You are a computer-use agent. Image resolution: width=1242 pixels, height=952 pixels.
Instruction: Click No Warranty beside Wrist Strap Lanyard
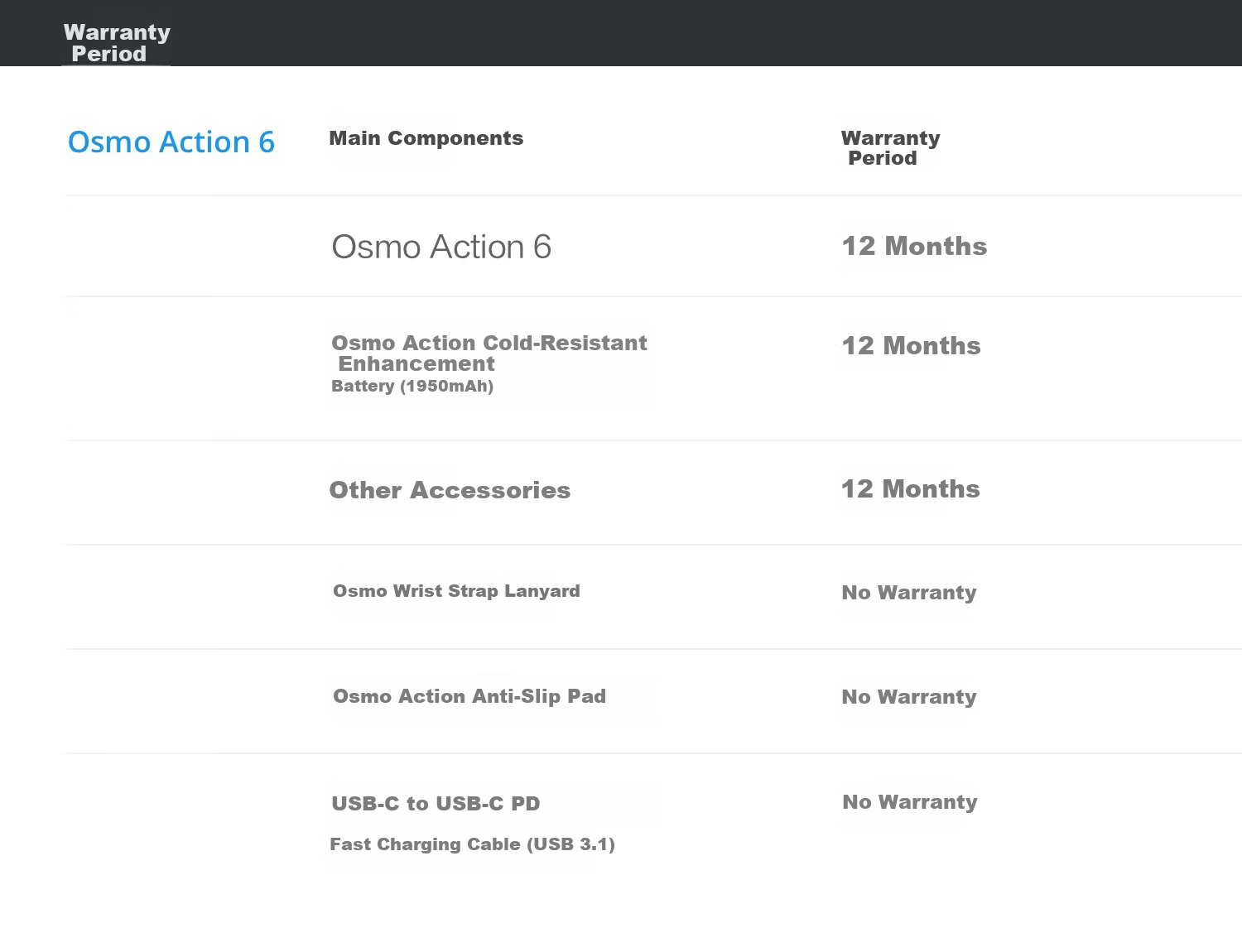pos(909,593)
